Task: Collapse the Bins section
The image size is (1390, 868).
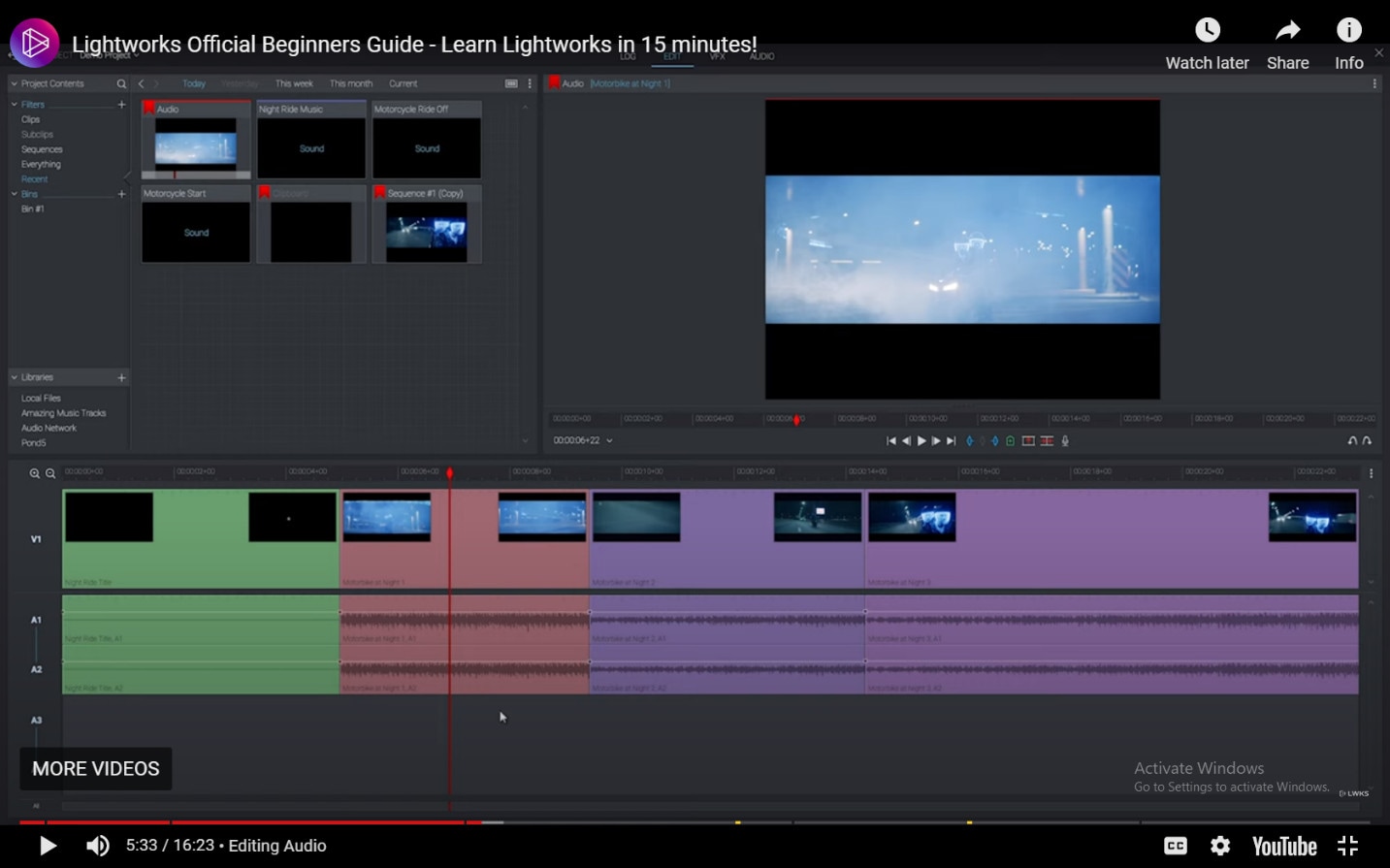Action: tap(14, 194)
